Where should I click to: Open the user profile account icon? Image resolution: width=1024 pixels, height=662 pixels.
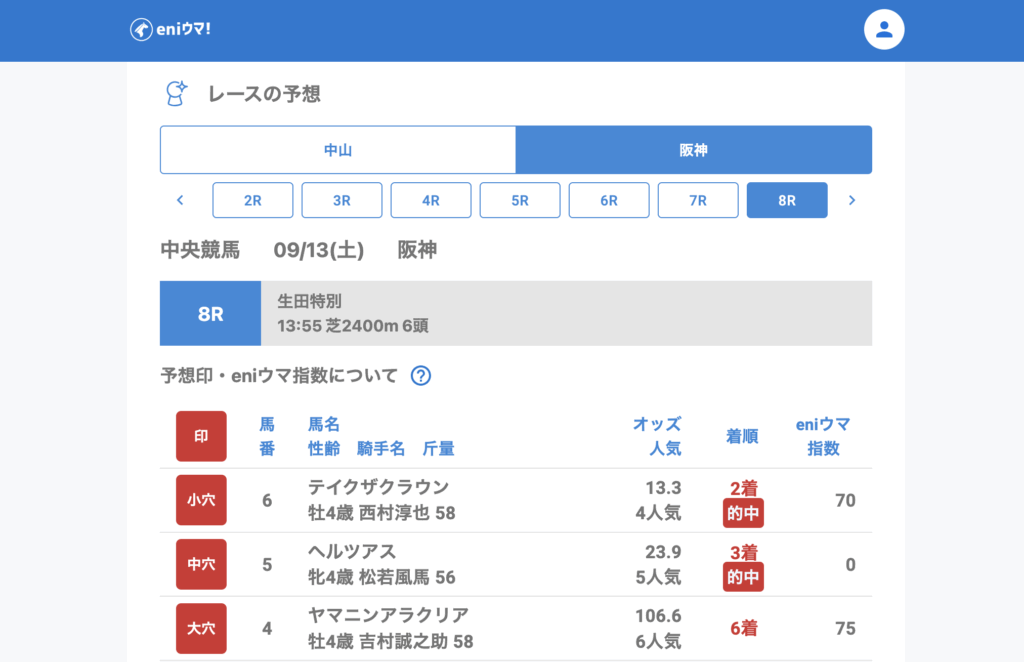point(883,29)
